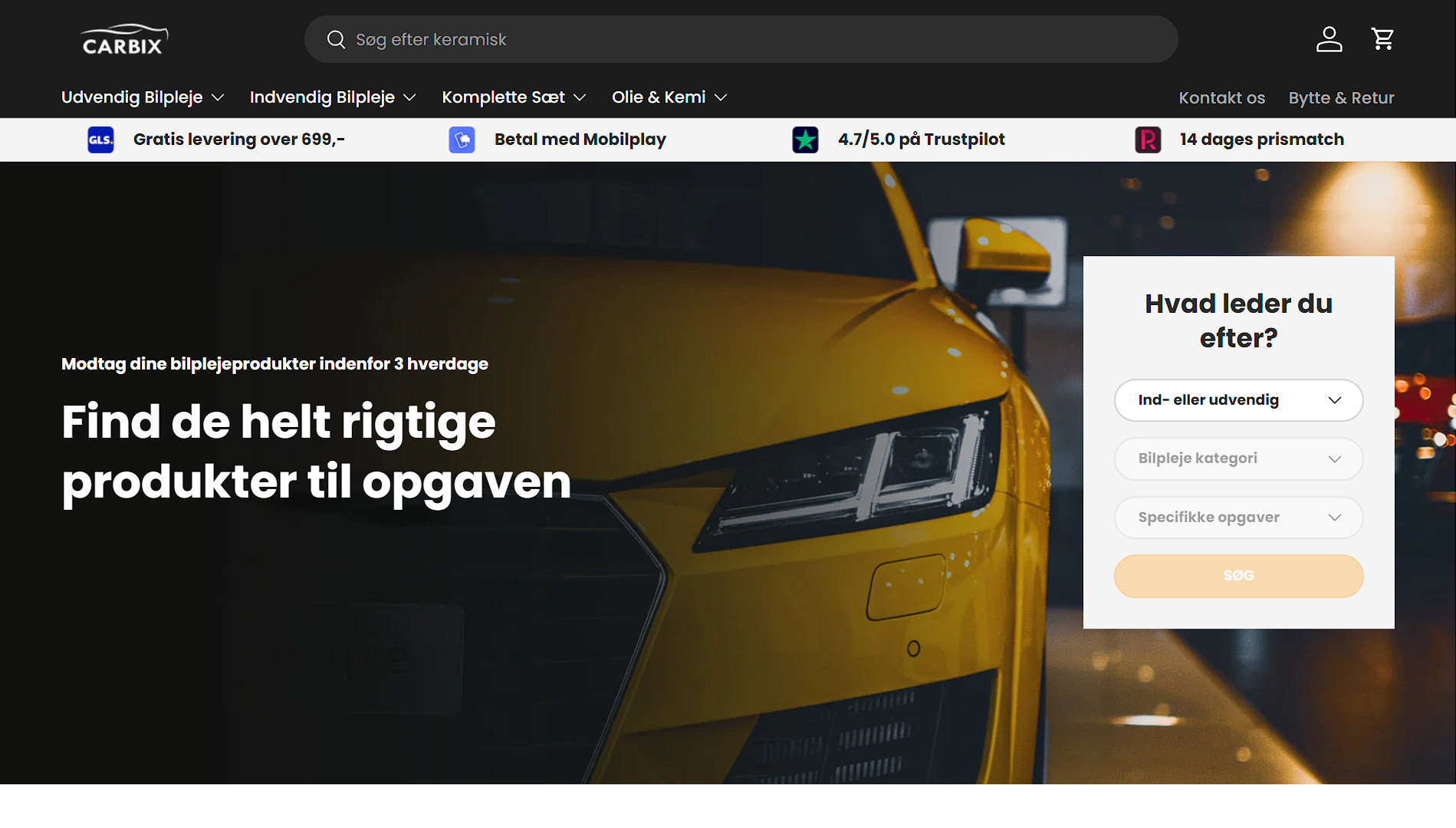Image resolution: width=1456 pixels, height=828 pixels.
Task: Click the GLS delivery icon
Action: click(100, 140)
